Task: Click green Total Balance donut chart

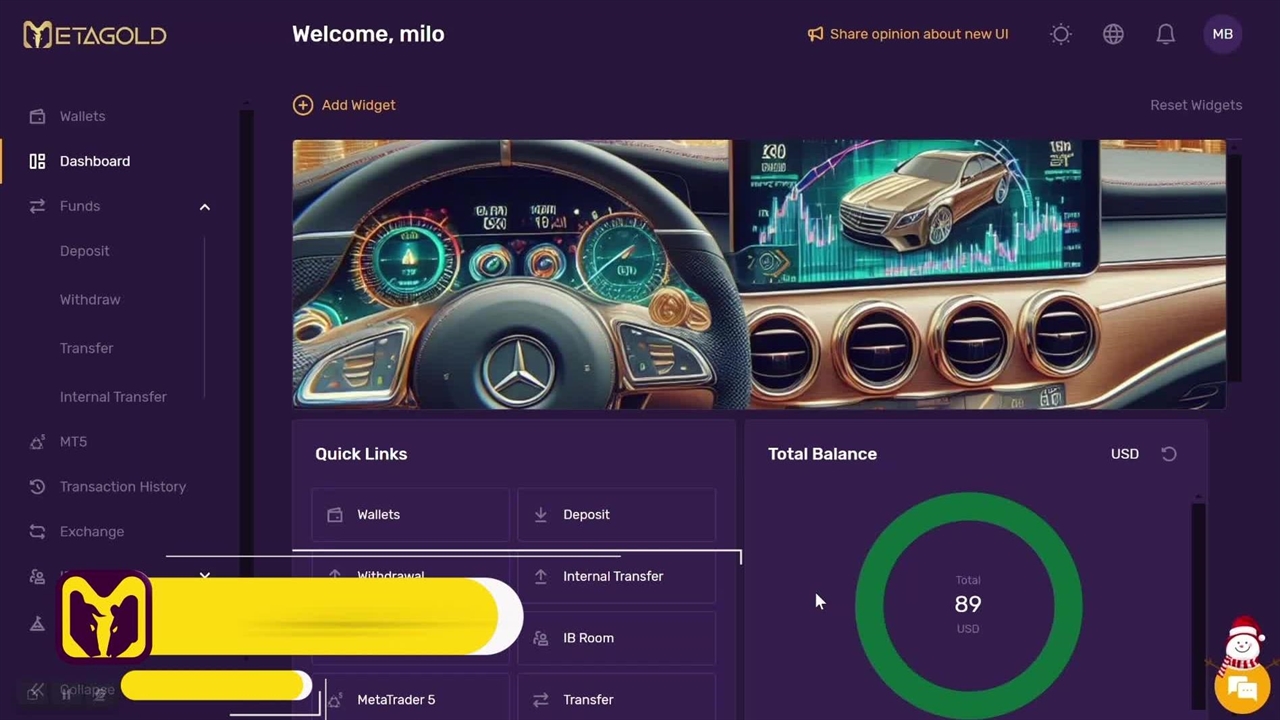Action: pyautogui.click(x=968, y=604)
